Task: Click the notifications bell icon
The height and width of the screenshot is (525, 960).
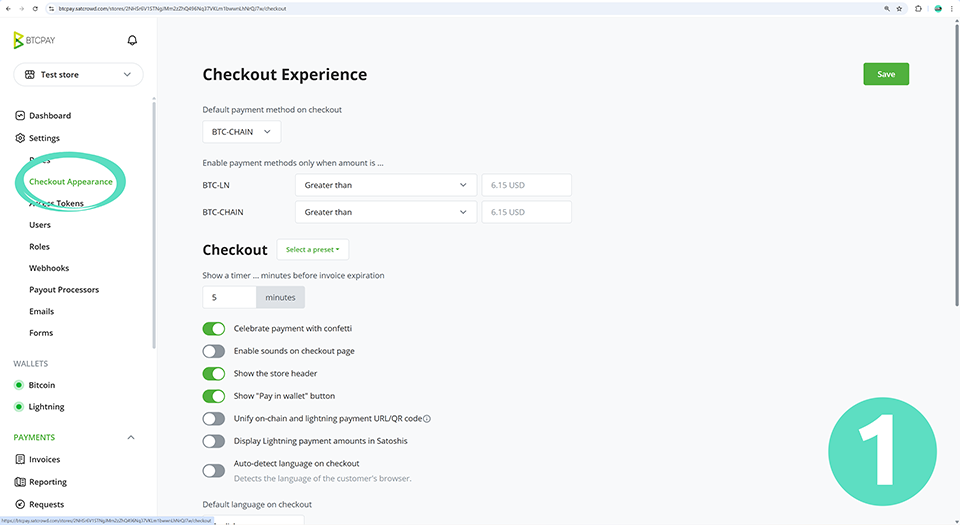Action: (132, 40)
